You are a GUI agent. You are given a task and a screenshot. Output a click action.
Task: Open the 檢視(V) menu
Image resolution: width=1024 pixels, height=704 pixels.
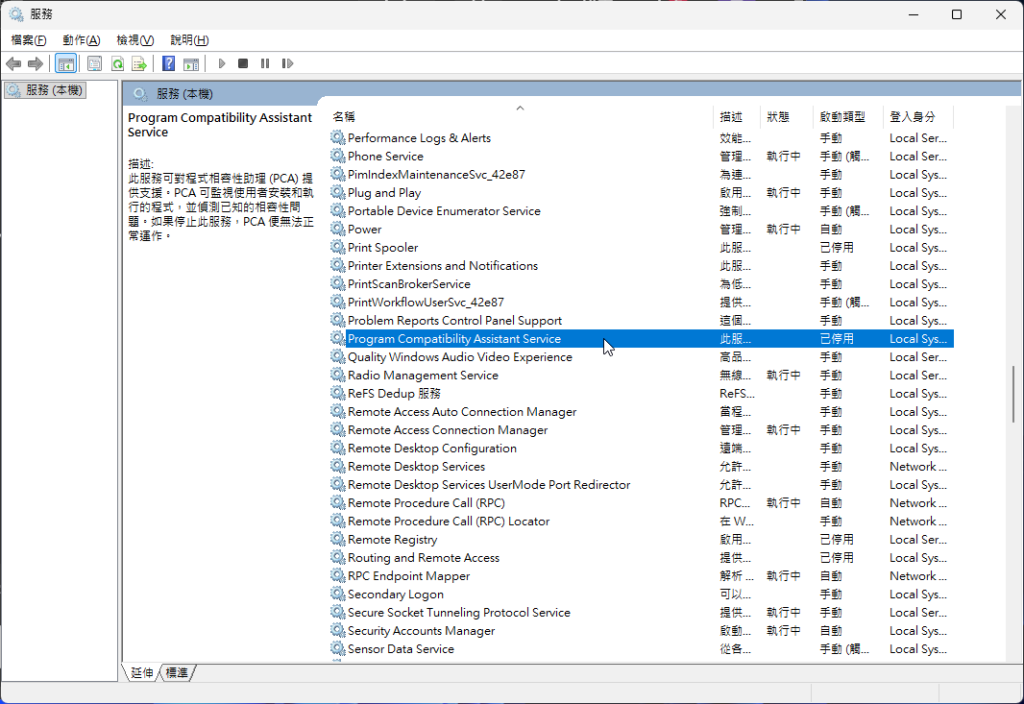pyautogui.click(x=135, y=40)
